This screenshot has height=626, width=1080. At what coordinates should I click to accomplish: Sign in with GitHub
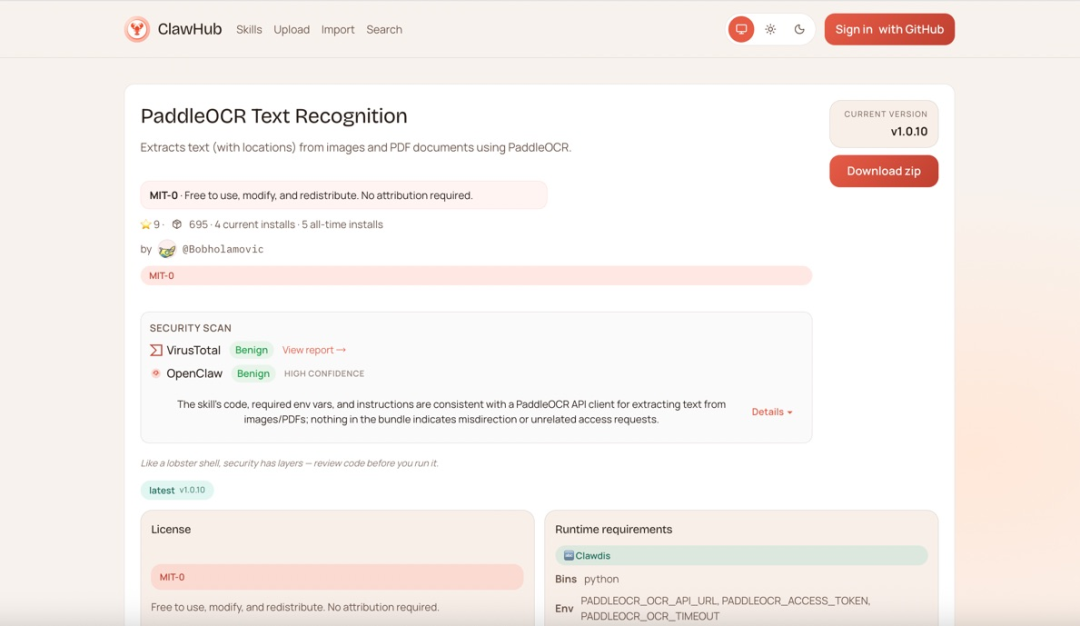[x=889, y=30]
